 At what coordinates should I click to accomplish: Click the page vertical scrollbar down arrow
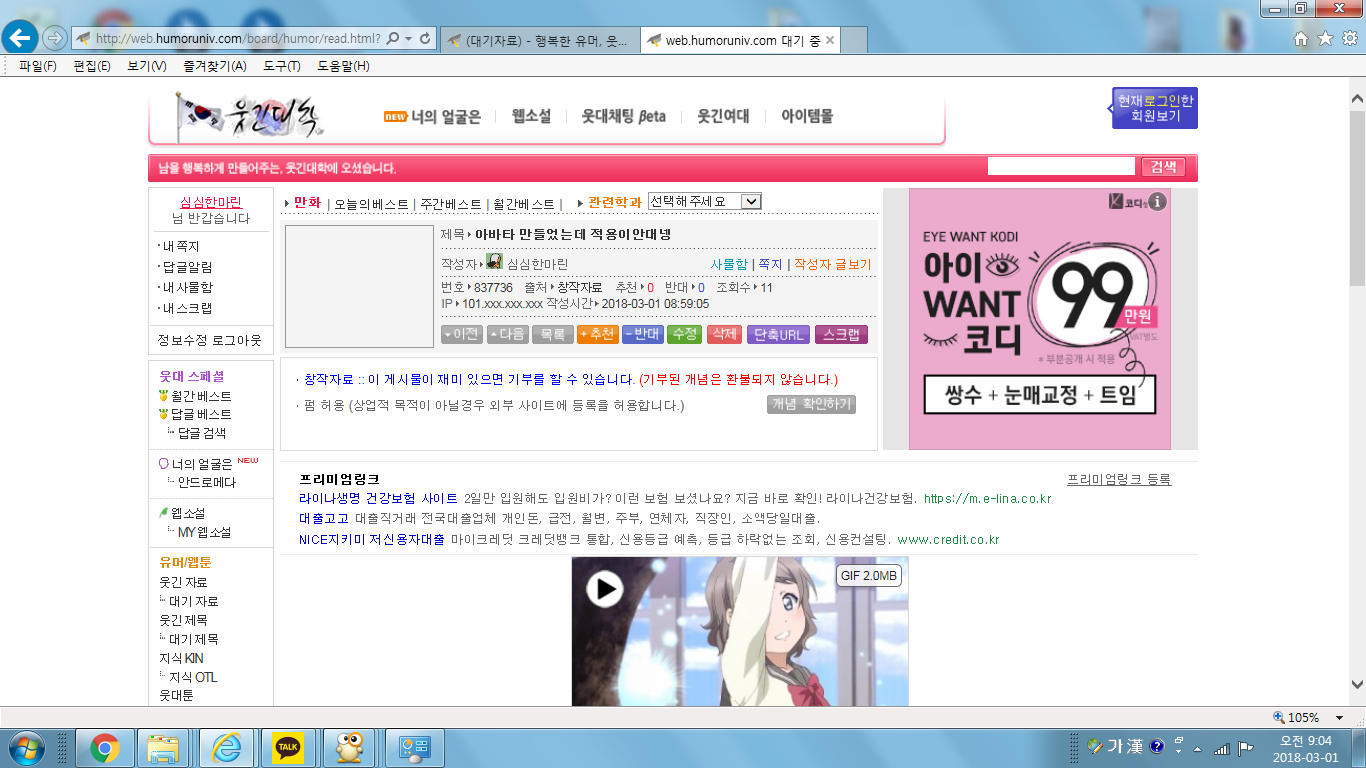pos(1357,686)
